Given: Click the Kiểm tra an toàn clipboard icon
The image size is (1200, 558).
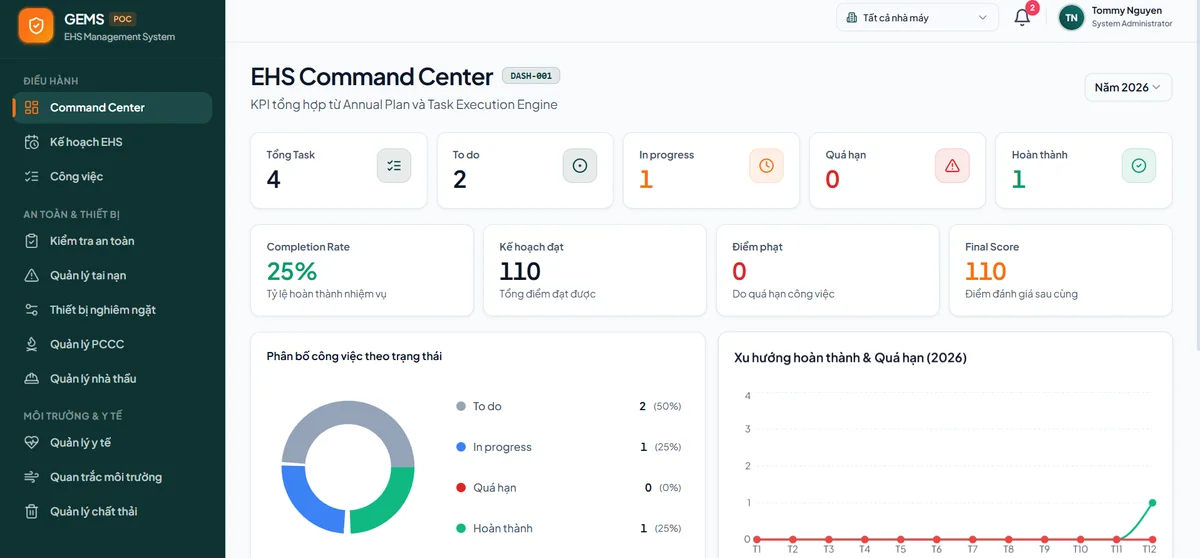Looking at the screenshot, I should coord(32,241).
